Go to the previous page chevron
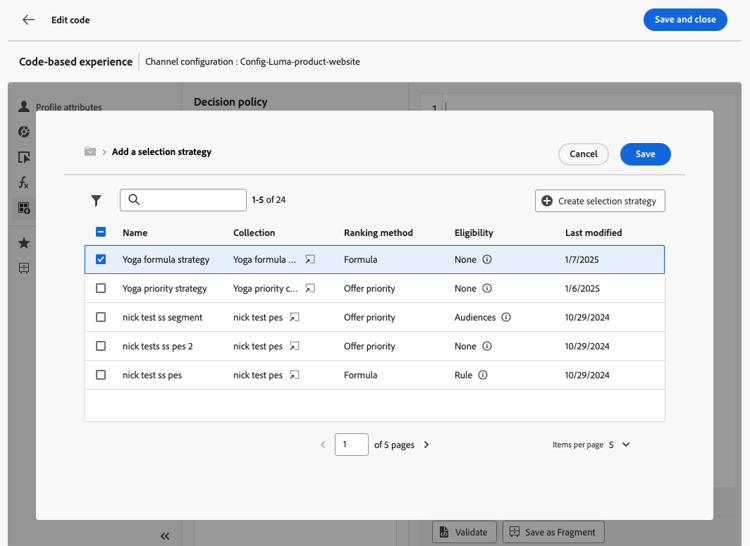The height and width of the screenshot is (546, 750). coord(322,445)
